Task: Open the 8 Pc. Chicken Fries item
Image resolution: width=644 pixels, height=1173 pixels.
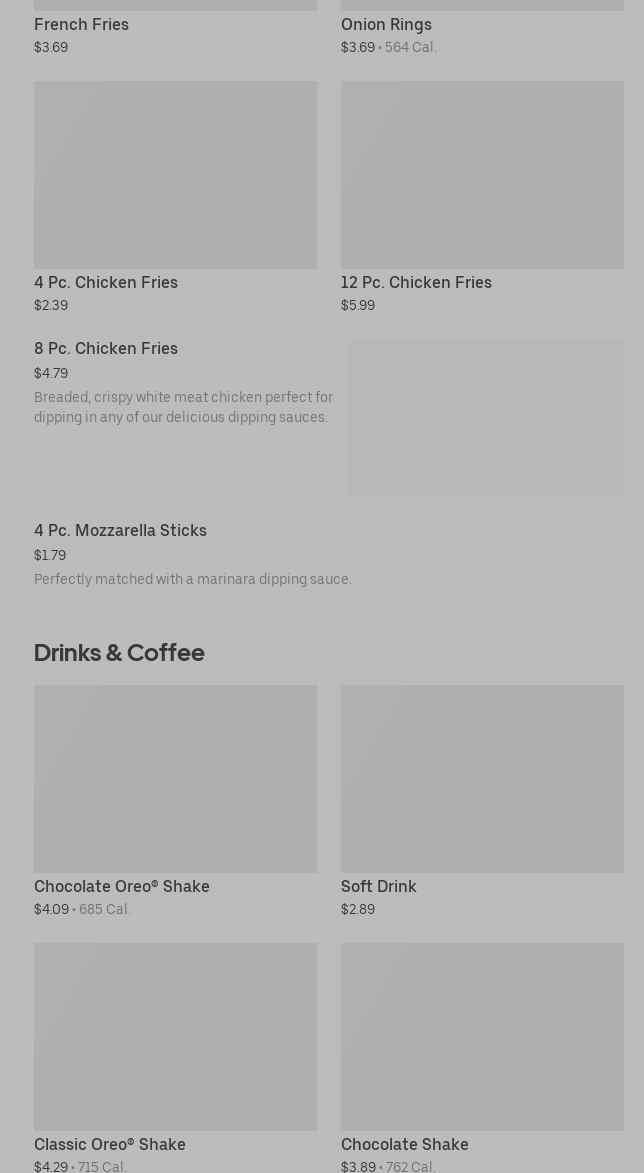Action: (x=106, y=348)
